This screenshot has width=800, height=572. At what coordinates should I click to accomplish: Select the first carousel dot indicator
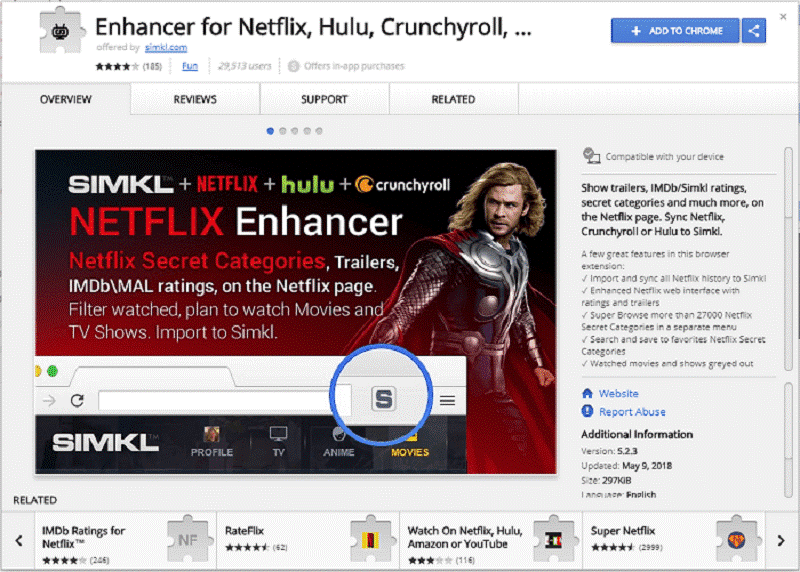click(270, 130)
